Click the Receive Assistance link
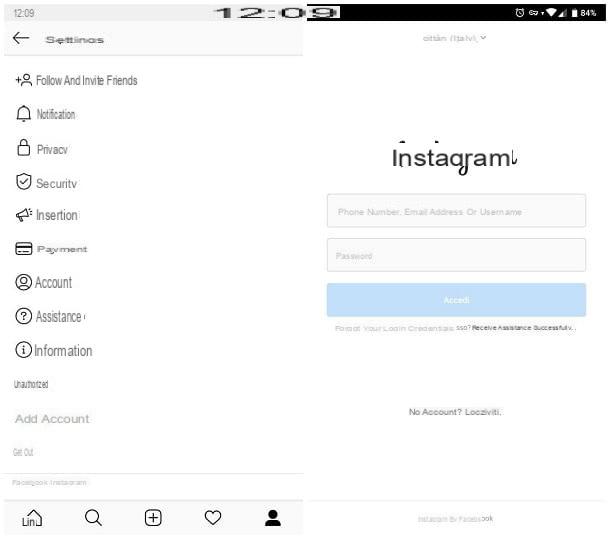This screenshot has height=539, width=610. (x=524, y=328)
